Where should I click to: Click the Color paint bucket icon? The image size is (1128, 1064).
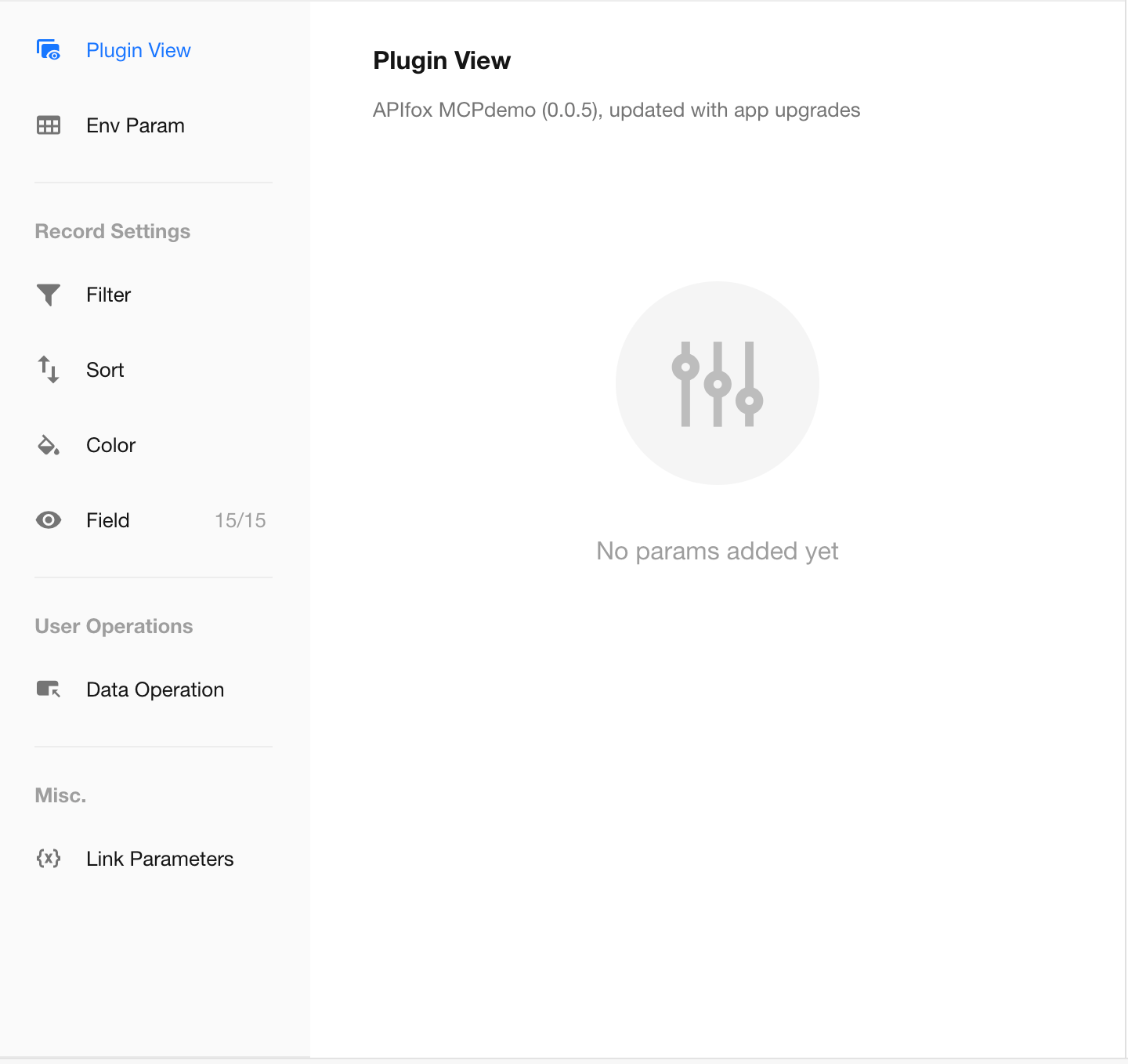(x=49, y=445)
